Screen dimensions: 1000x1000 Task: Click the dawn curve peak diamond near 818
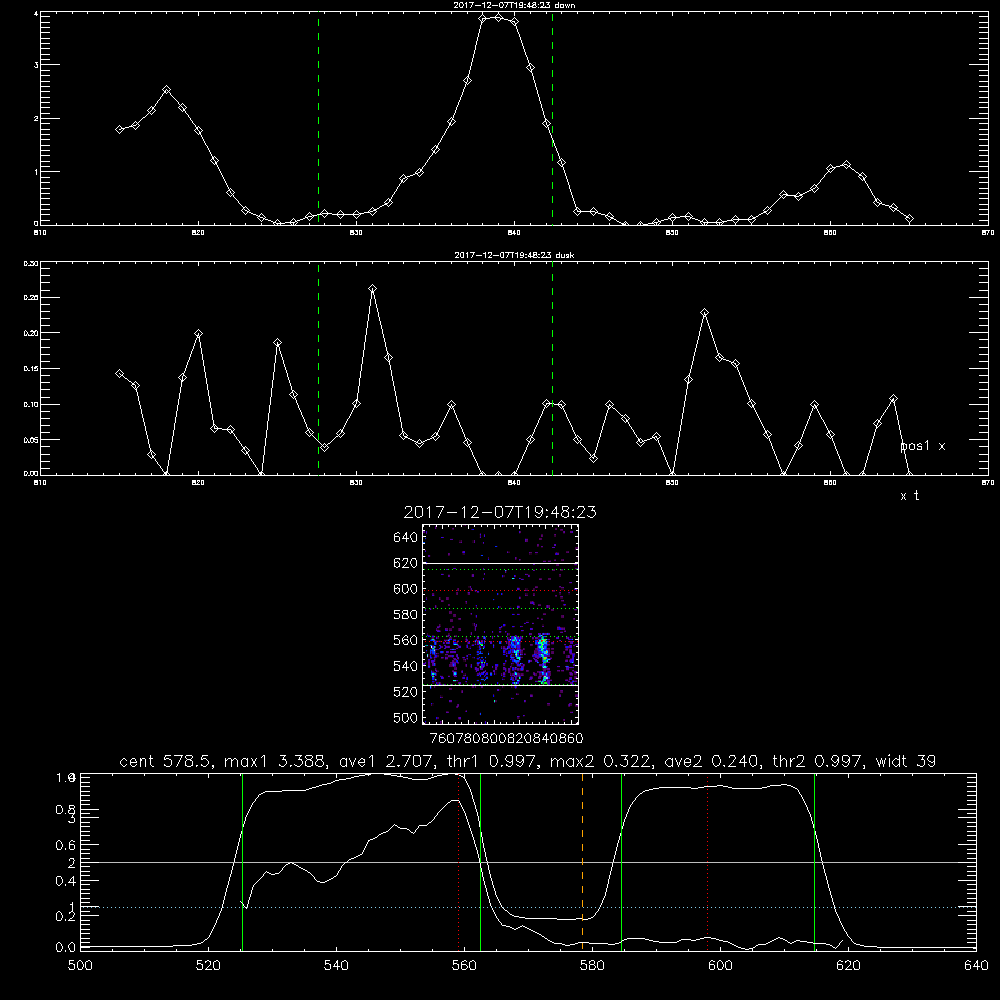[166, 90]
